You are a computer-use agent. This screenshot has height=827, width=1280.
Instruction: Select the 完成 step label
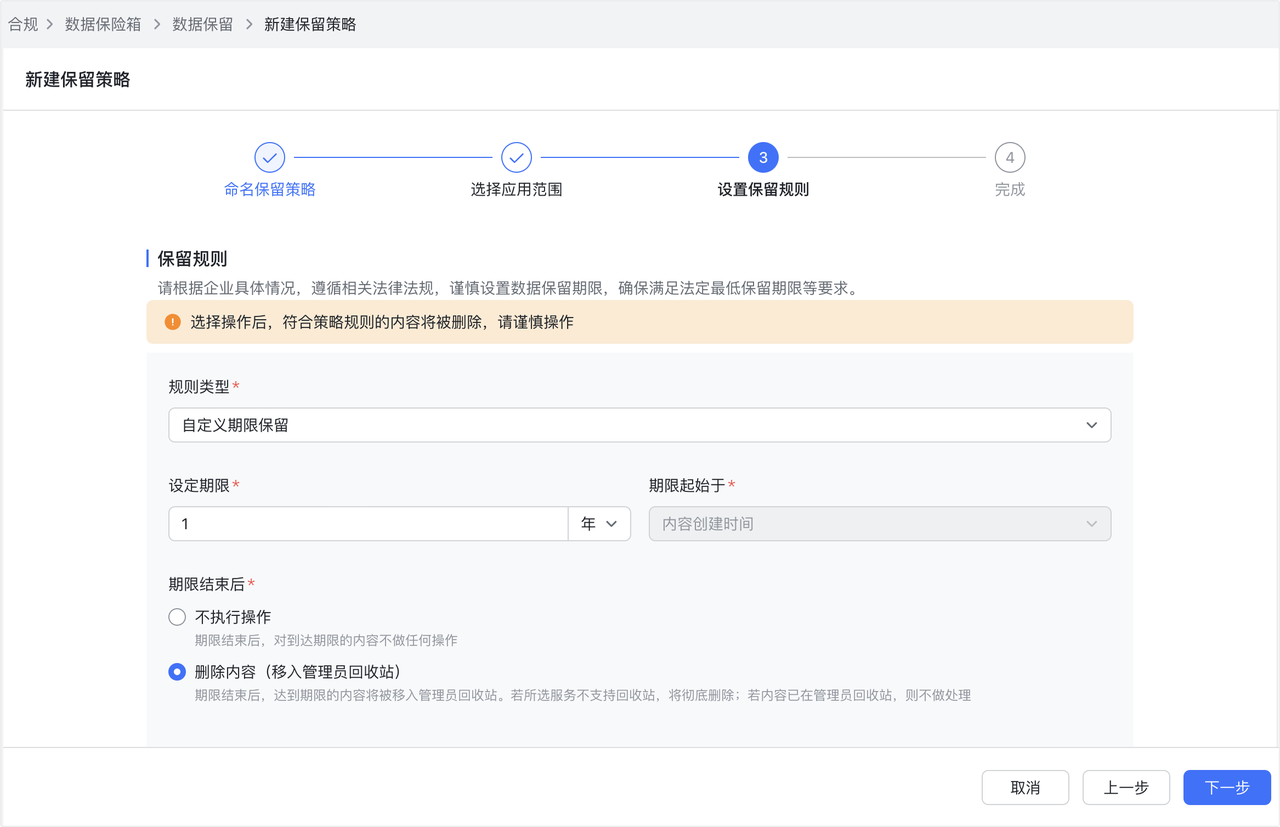click(1010, 189)
